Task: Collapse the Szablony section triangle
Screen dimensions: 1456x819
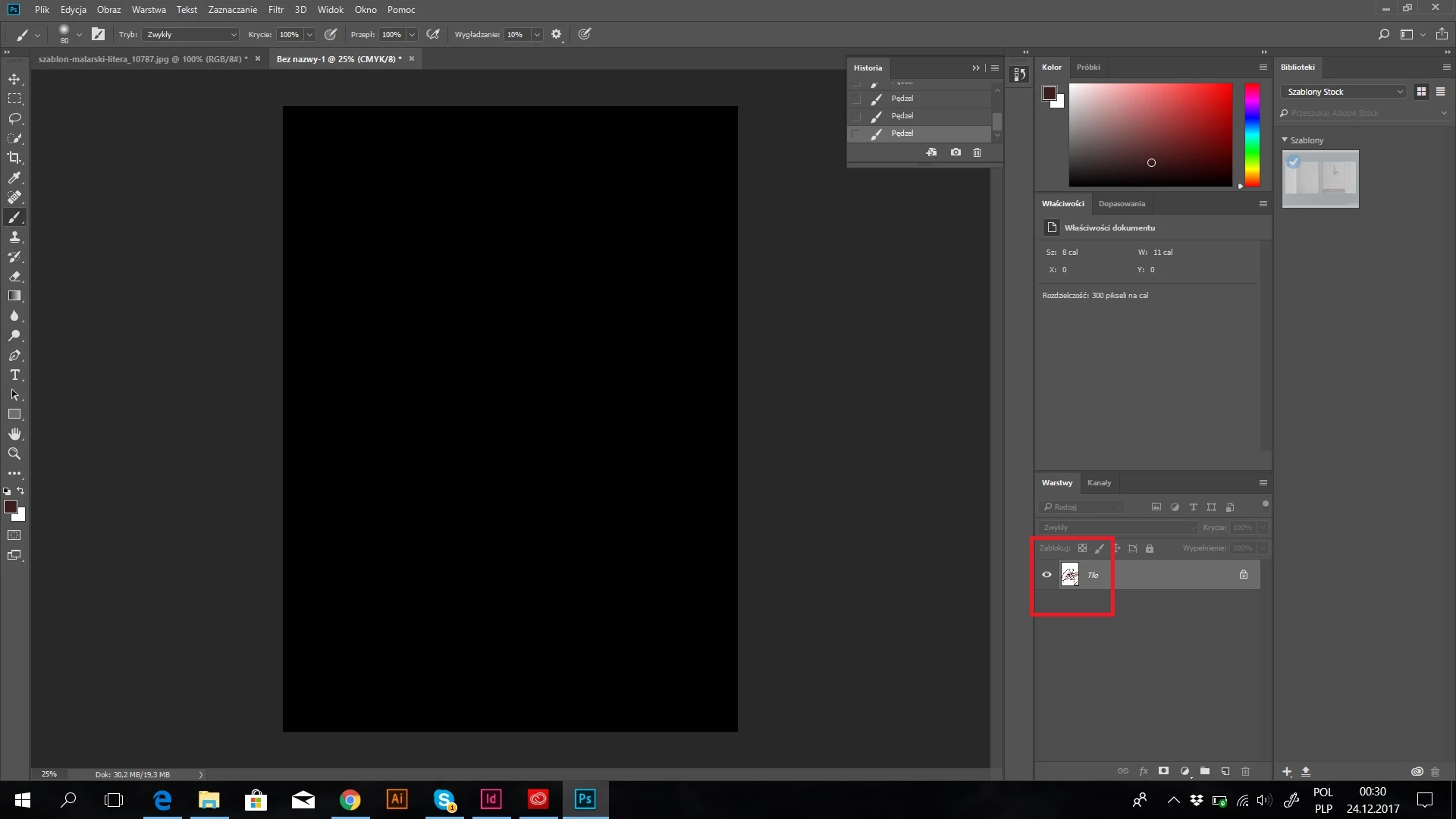Action: (x=1285, y=140)
